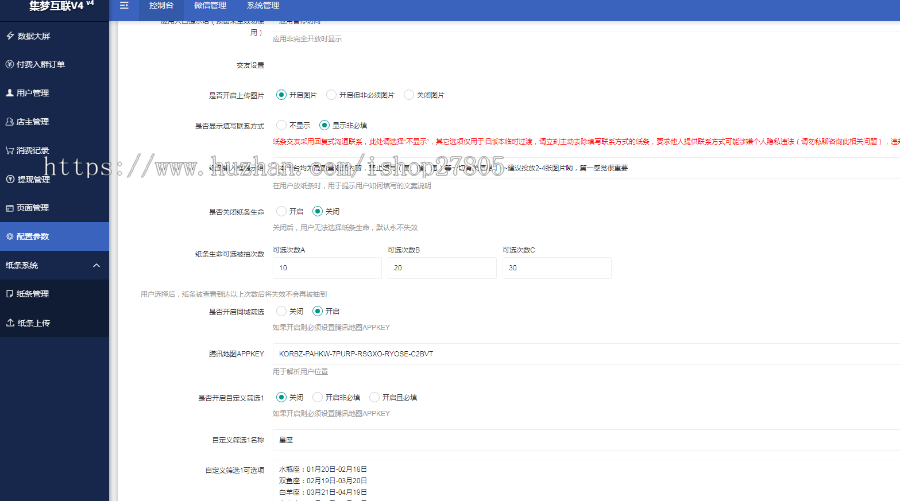900x501 pixels.
Task: Select 开启非必填 for 自定义筛选1
Action: pos(317,397)
